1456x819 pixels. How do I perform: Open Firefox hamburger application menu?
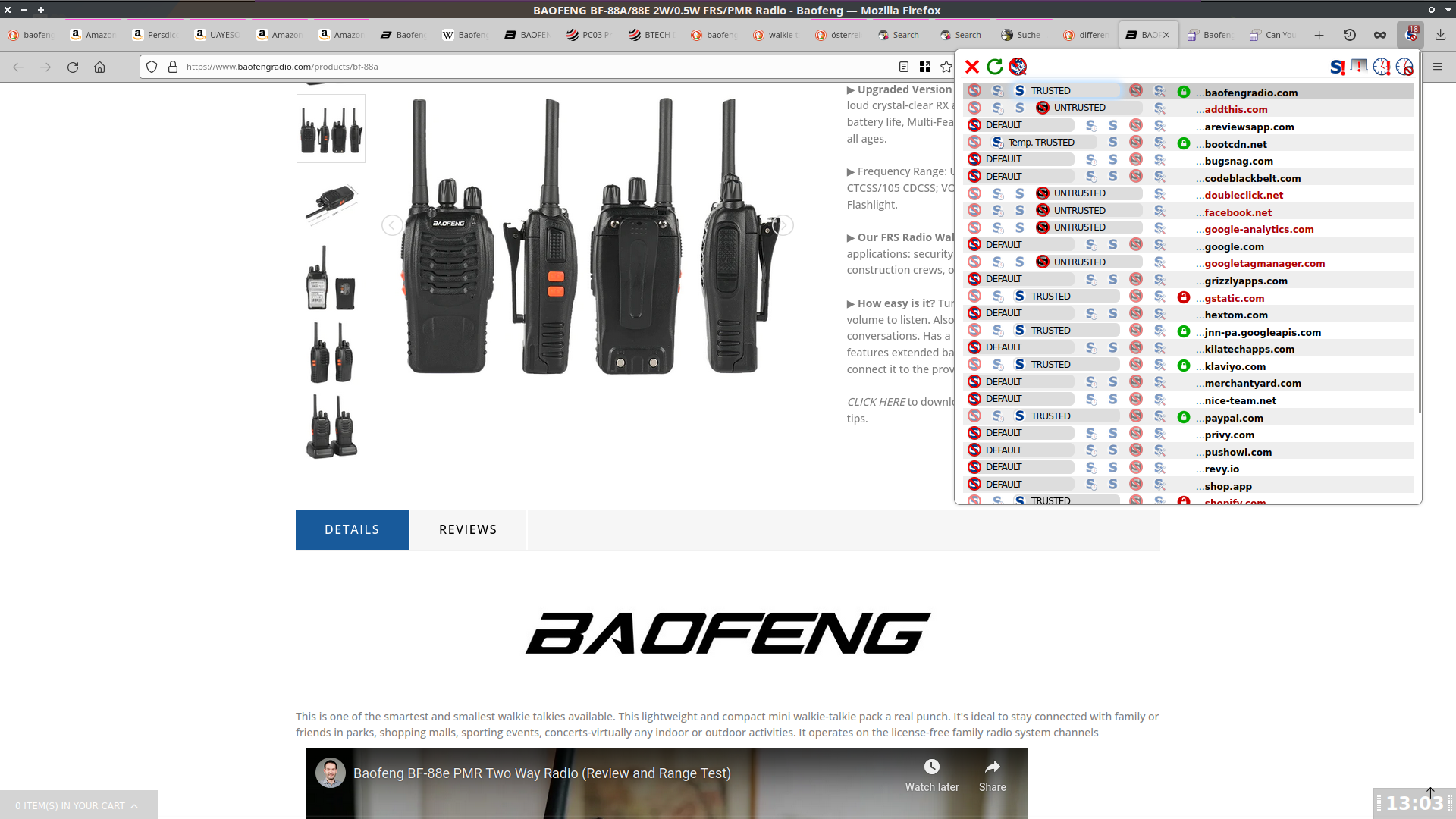pos(1438,67)
